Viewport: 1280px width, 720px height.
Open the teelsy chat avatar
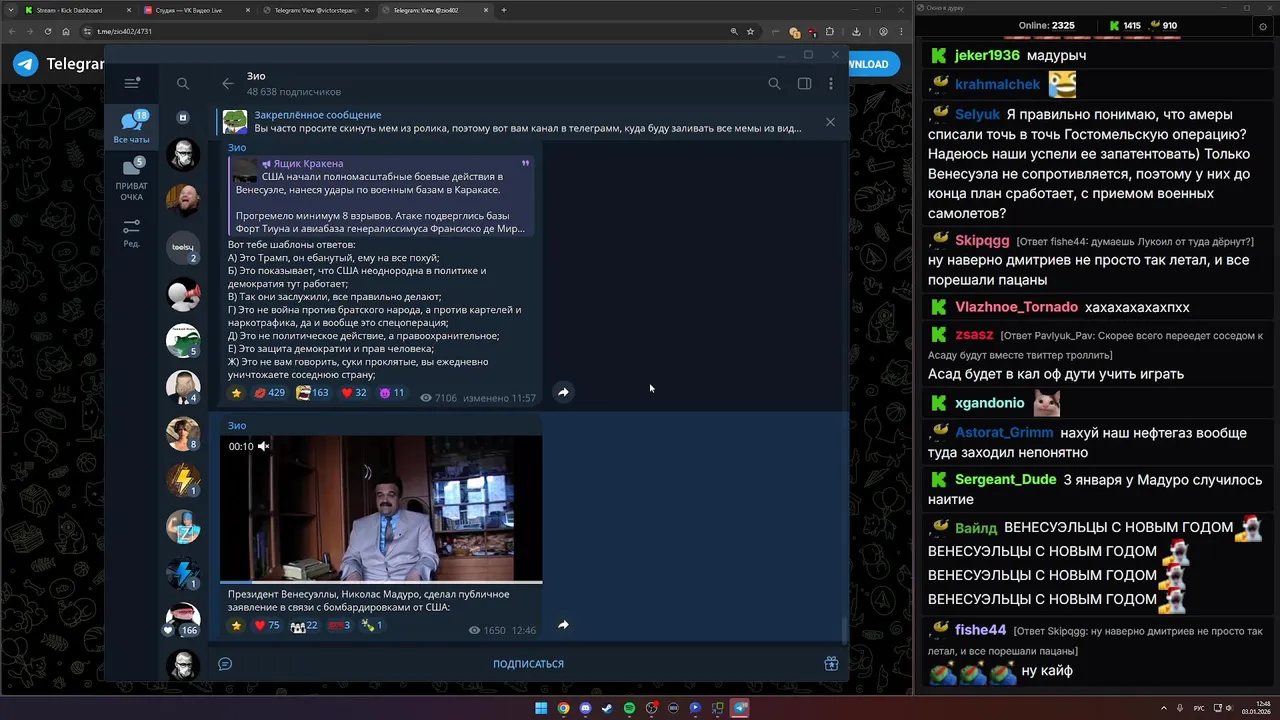pos(183,247)
